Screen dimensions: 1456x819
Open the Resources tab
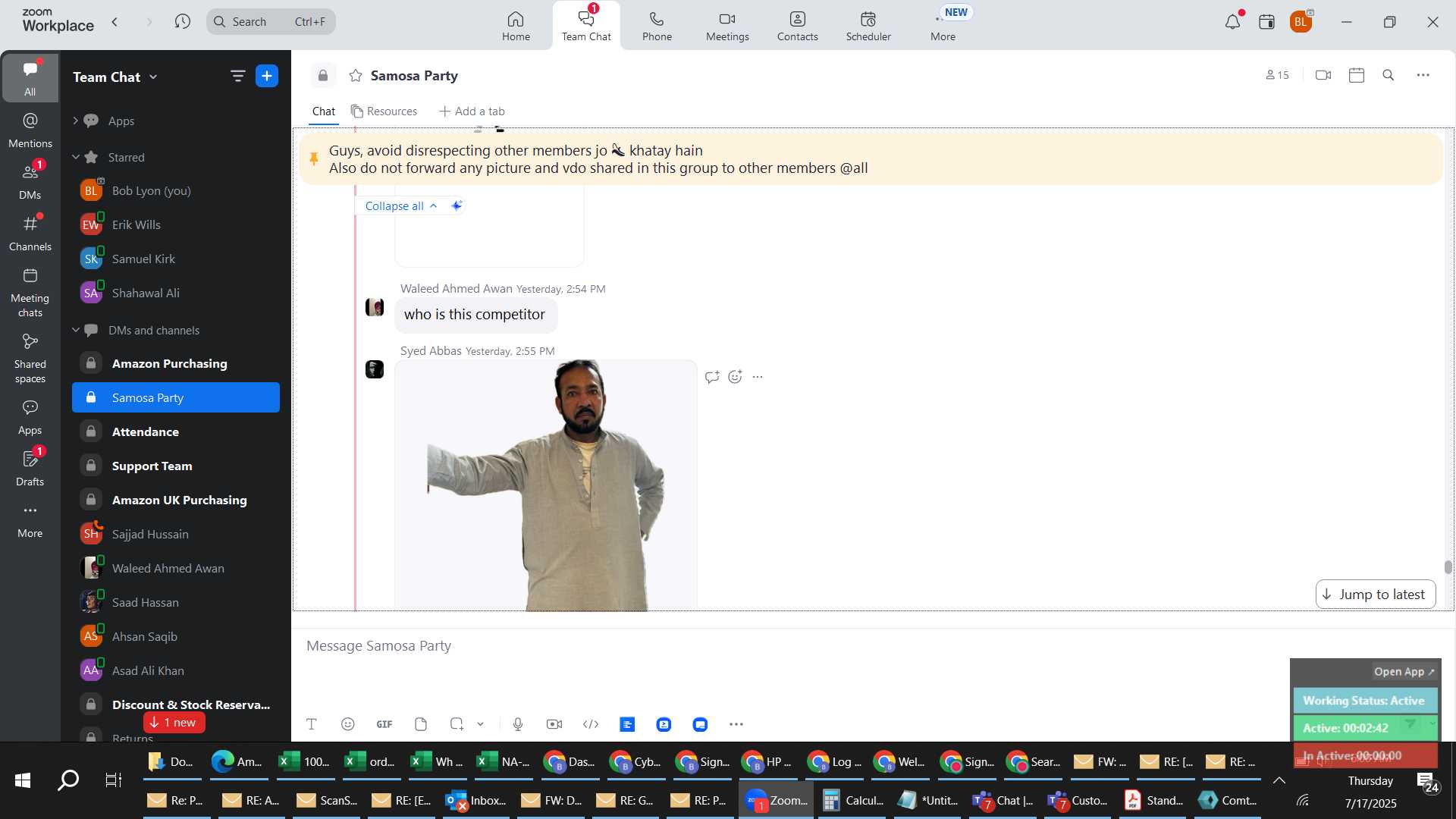(x=384, y=111)
